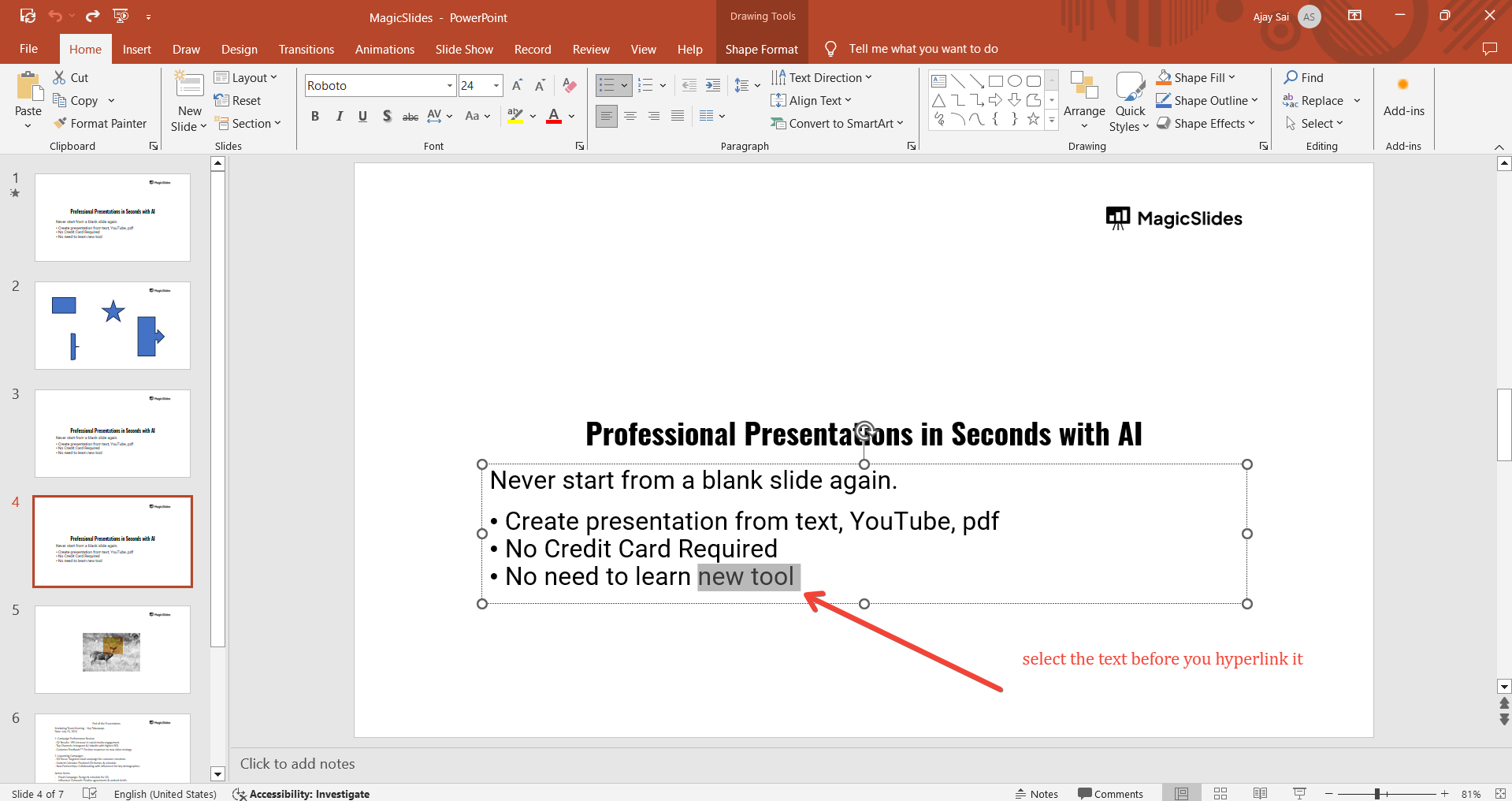The width and height of the screenshot is (1512, 801).
Task: Start the Slide Show from status bar
Action: pos(1299,793)
